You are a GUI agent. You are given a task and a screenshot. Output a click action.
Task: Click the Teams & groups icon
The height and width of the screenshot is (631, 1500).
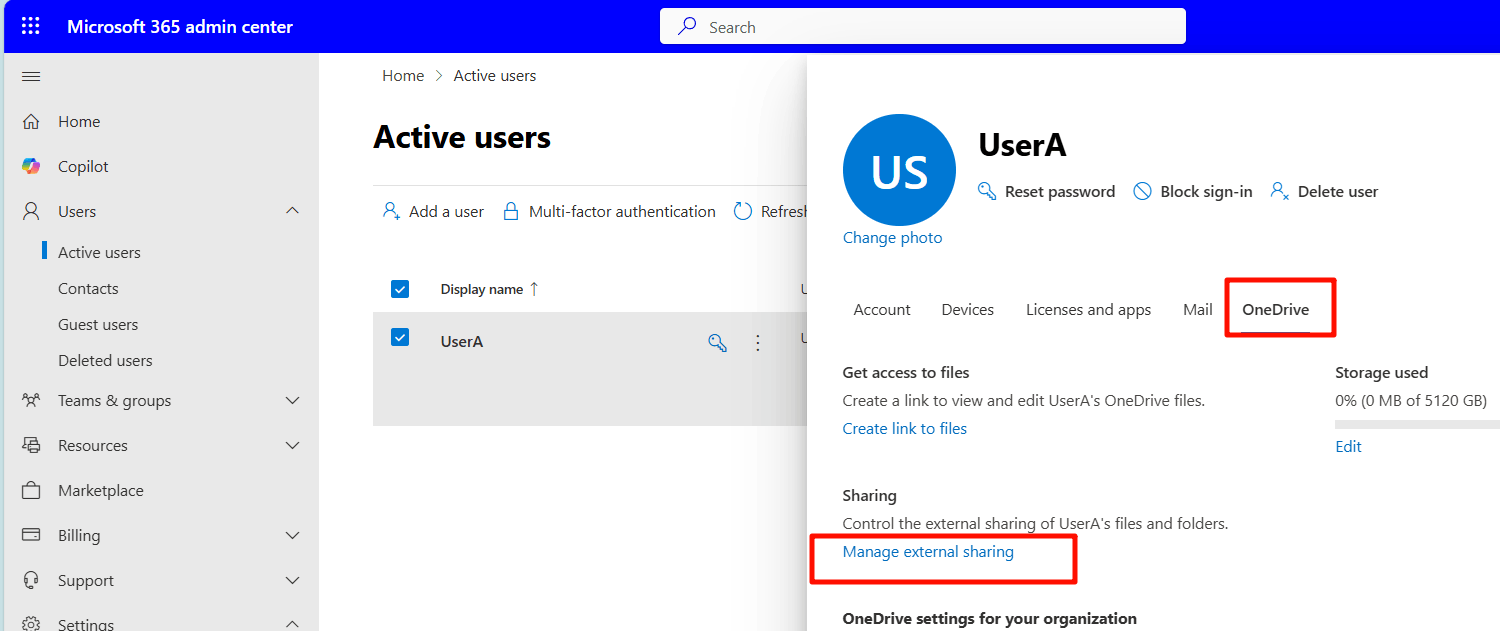31,400
